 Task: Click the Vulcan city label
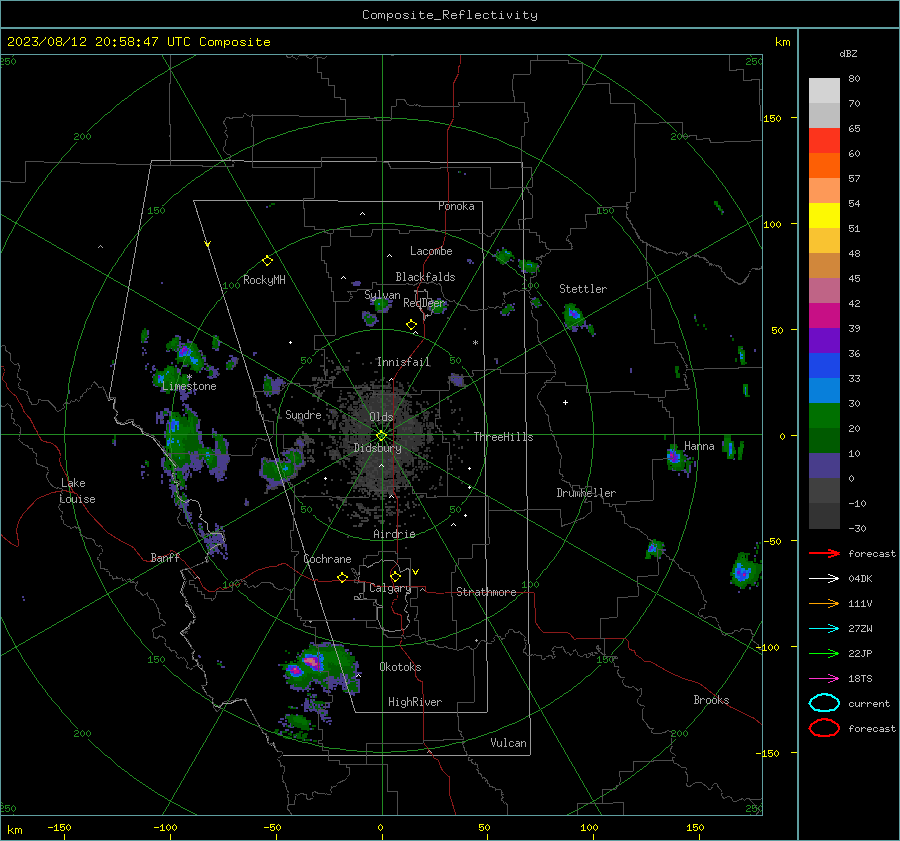click(x=508, y=743)
